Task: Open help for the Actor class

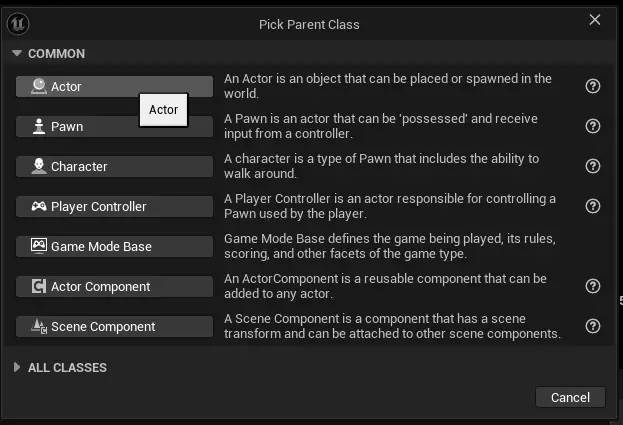Action: coord(593,86)
